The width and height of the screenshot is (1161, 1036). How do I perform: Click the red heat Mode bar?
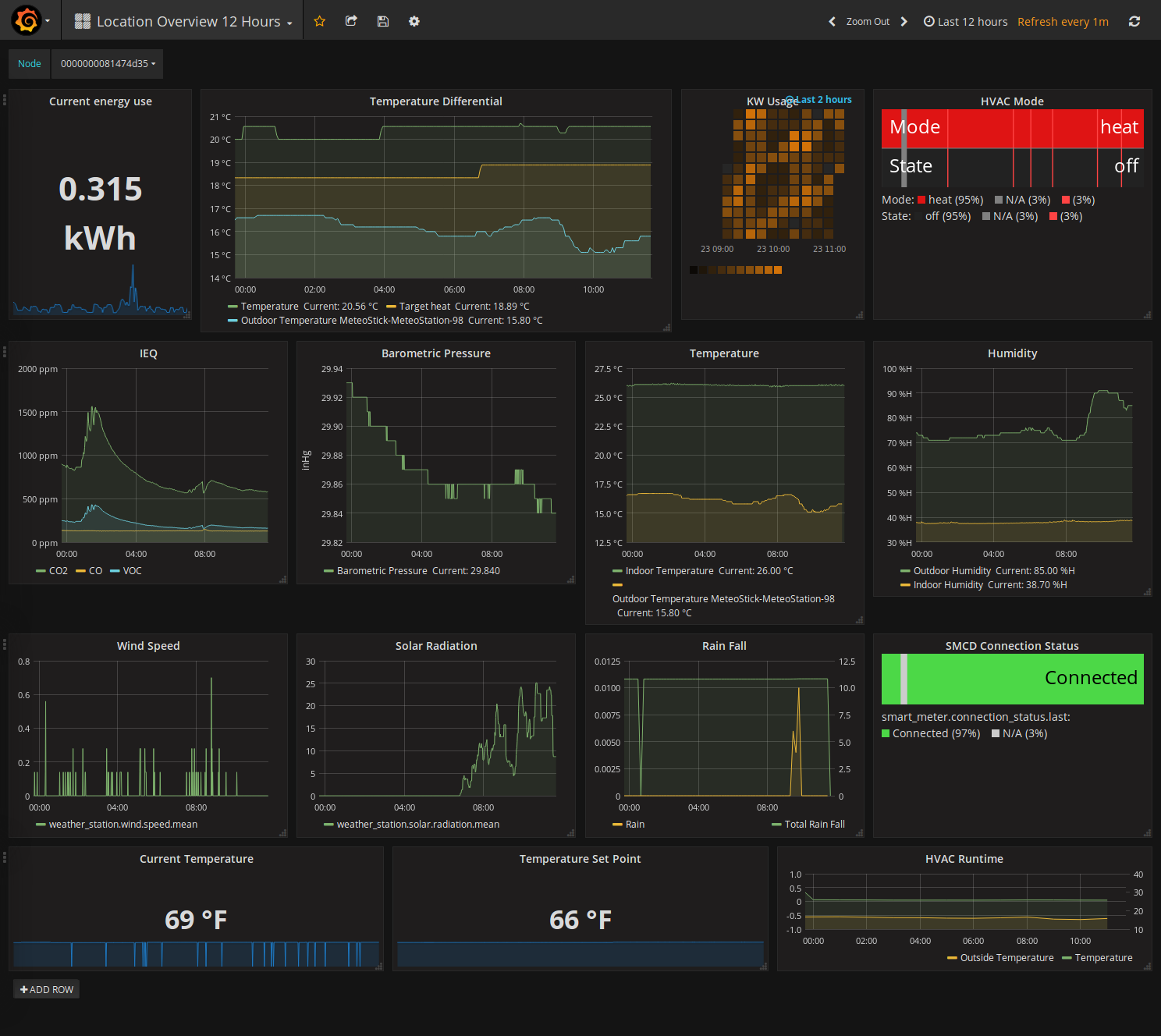pyautogui.click(x=1012, y=128)
